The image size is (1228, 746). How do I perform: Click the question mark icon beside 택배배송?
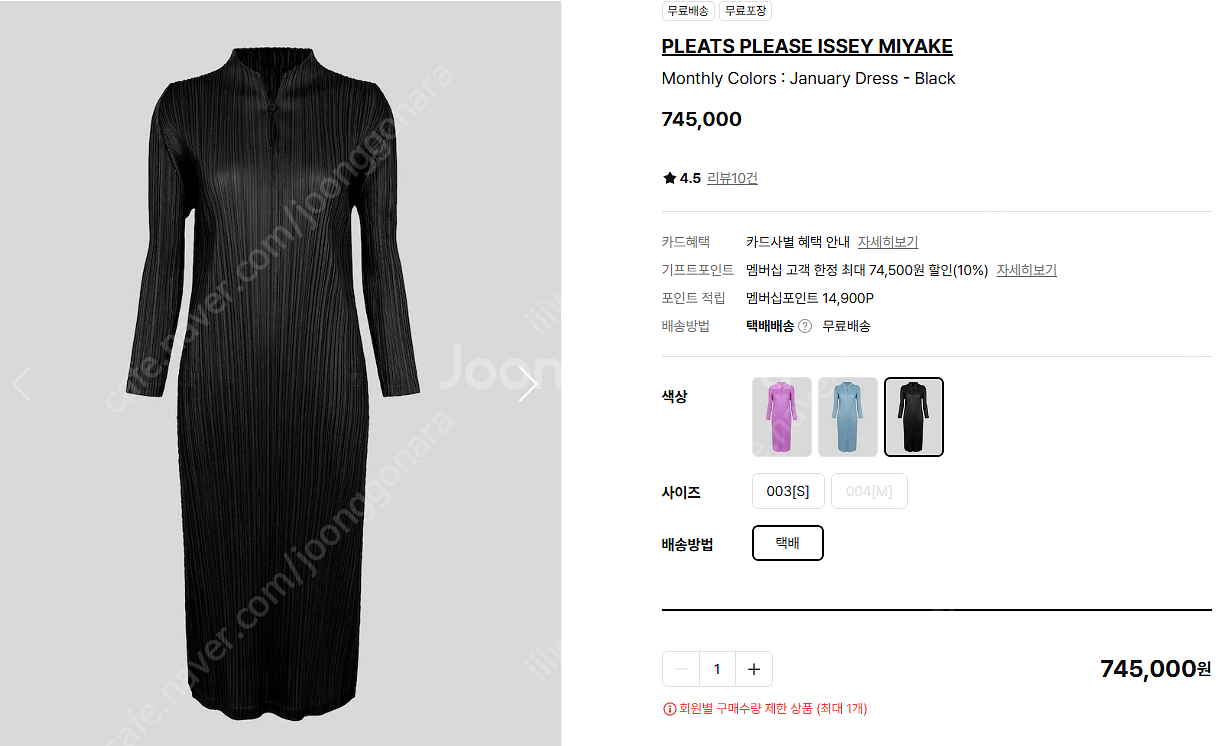(x=805, y=326)
